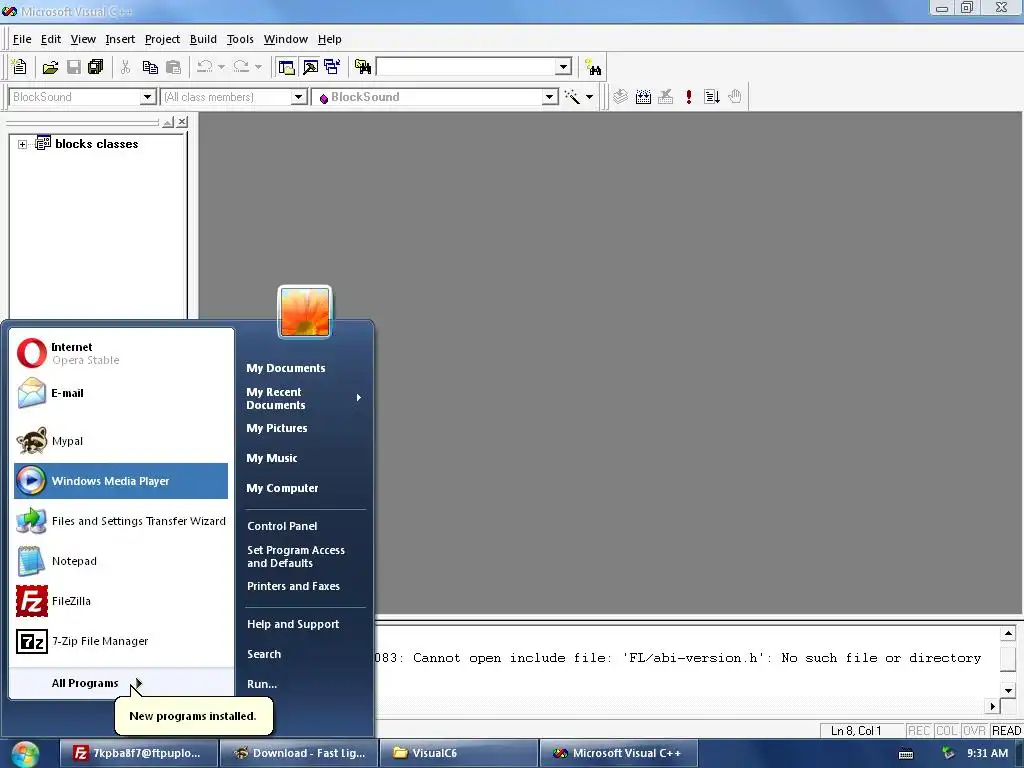The height and width of the screenshot is (768, 1024).
Task: Open the Edit menu
Action: point(50,39)
